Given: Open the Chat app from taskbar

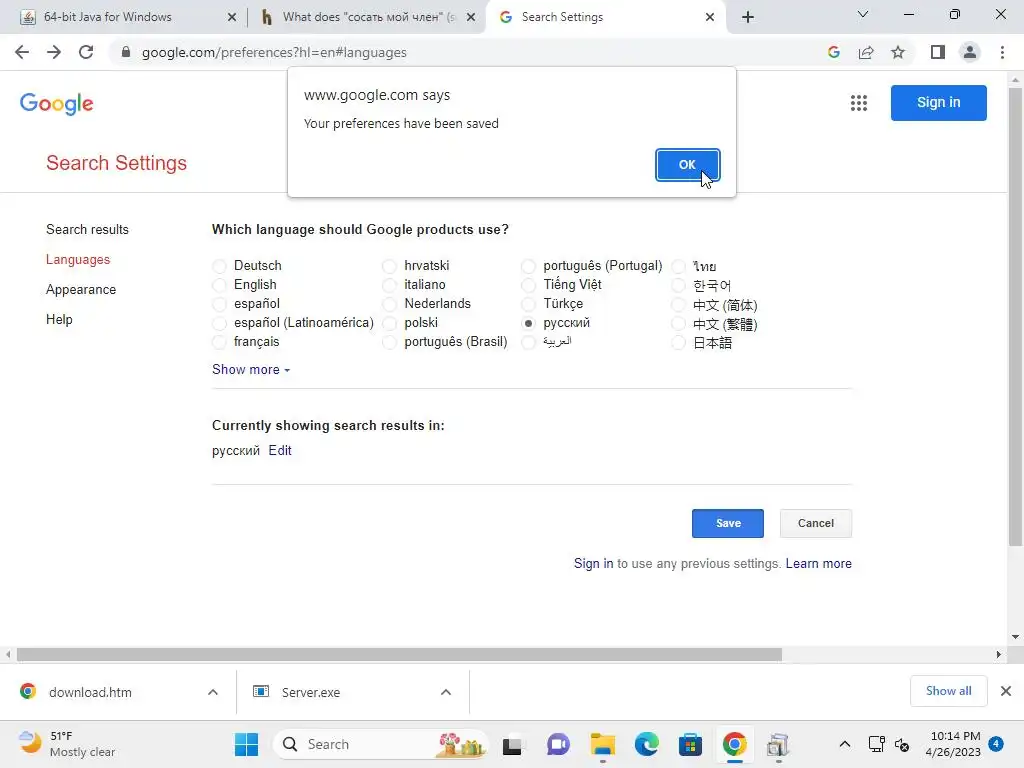Looking at the screenshot, I should [x=558, y=744].
